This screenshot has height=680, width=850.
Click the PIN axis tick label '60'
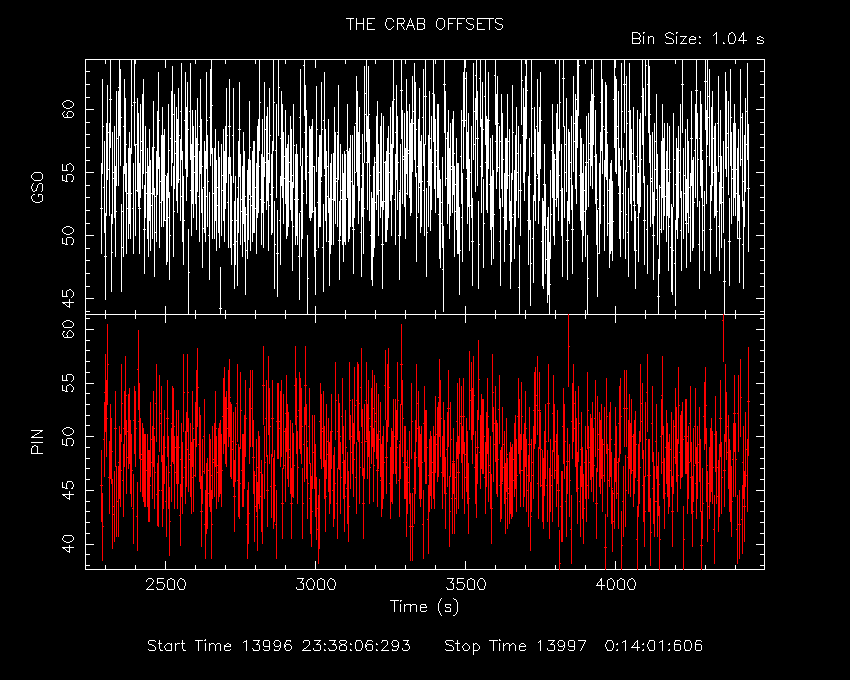[68, 329]
